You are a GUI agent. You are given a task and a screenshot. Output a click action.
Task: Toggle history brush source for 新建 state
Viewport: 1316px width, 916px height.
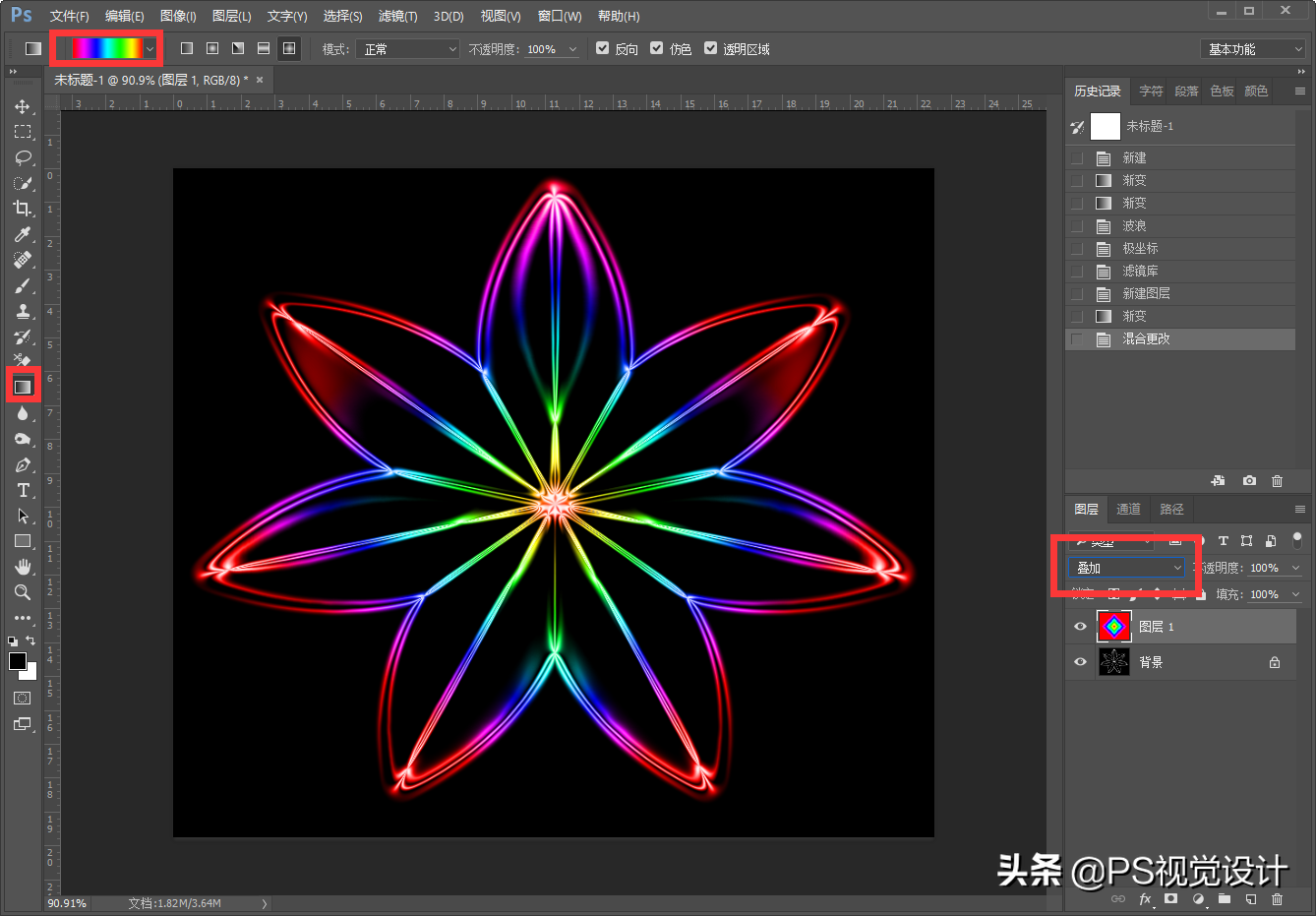pos(1077,157)
